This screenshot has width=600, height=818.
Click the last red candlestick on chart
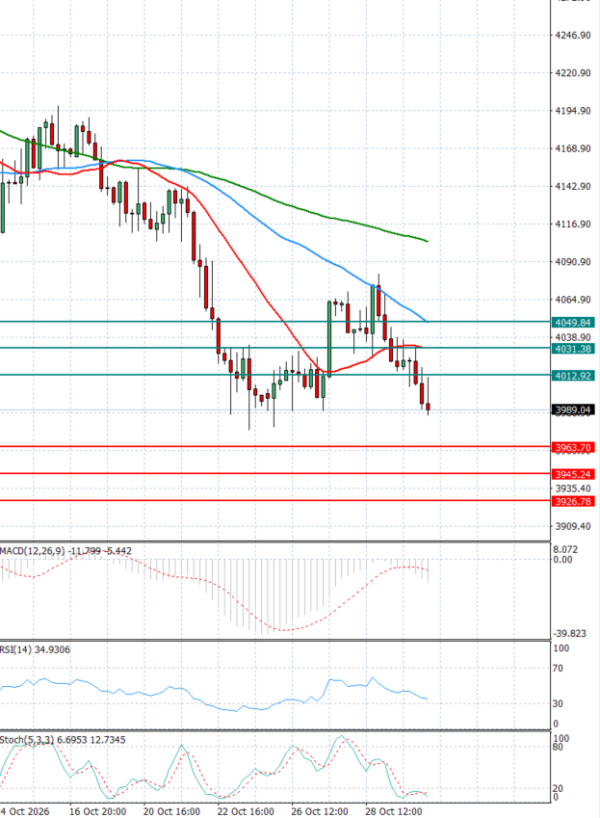pos(428,407)
